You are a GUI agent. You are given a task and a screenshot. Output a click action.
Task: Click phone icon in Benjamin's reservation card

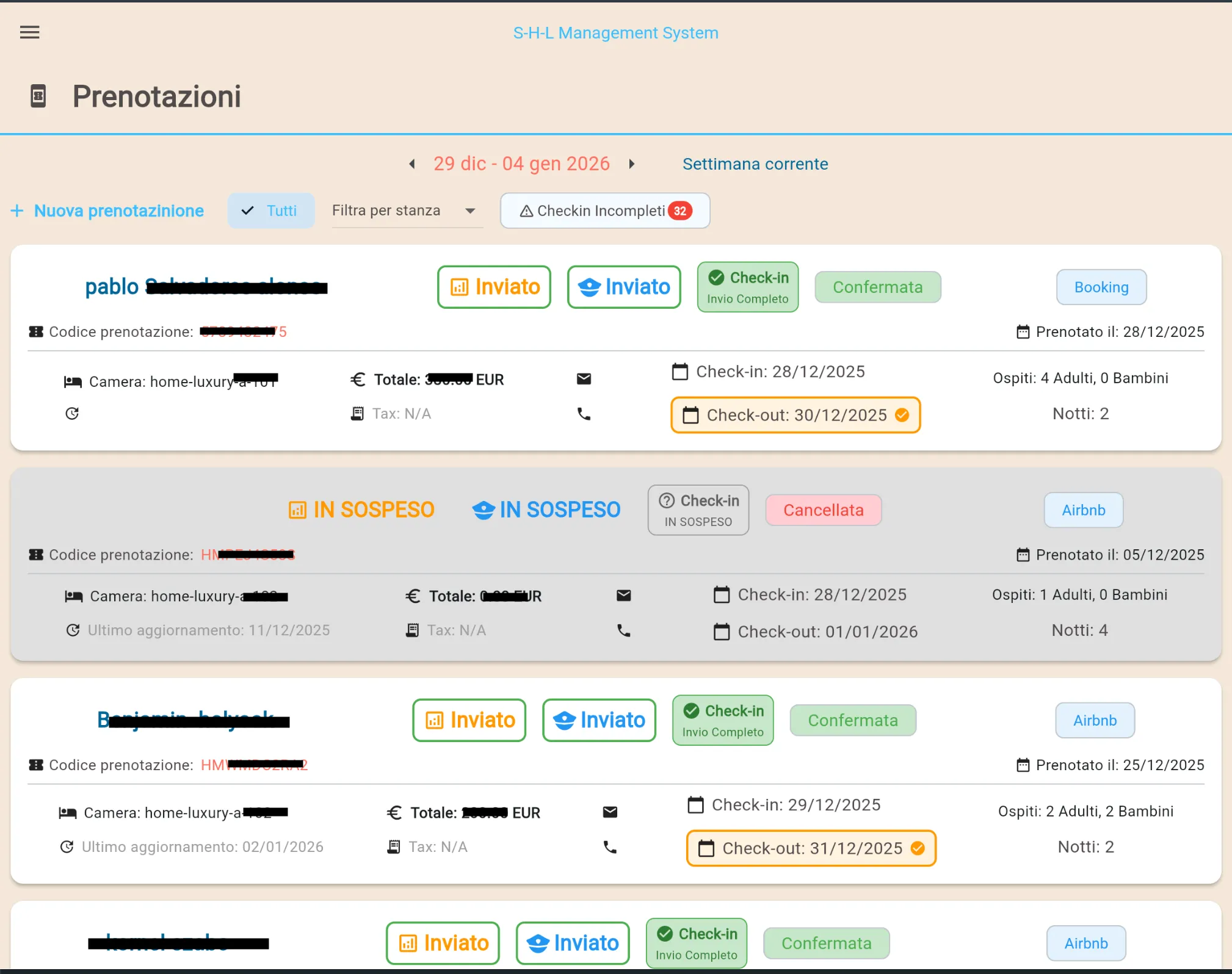point(610,847)
